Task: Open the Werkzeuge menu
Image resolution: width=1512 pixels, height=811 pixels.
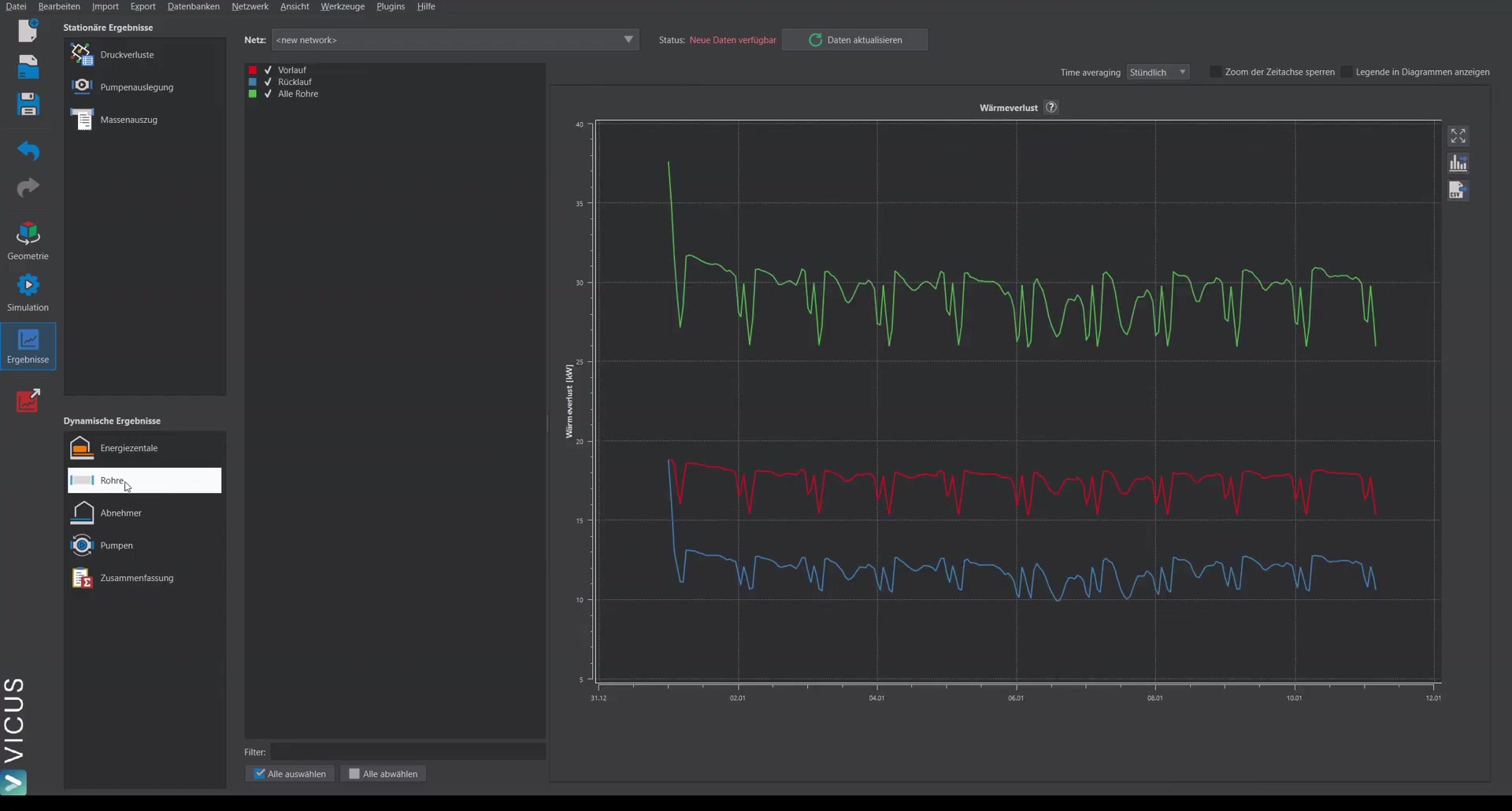Action: [343, 6]
